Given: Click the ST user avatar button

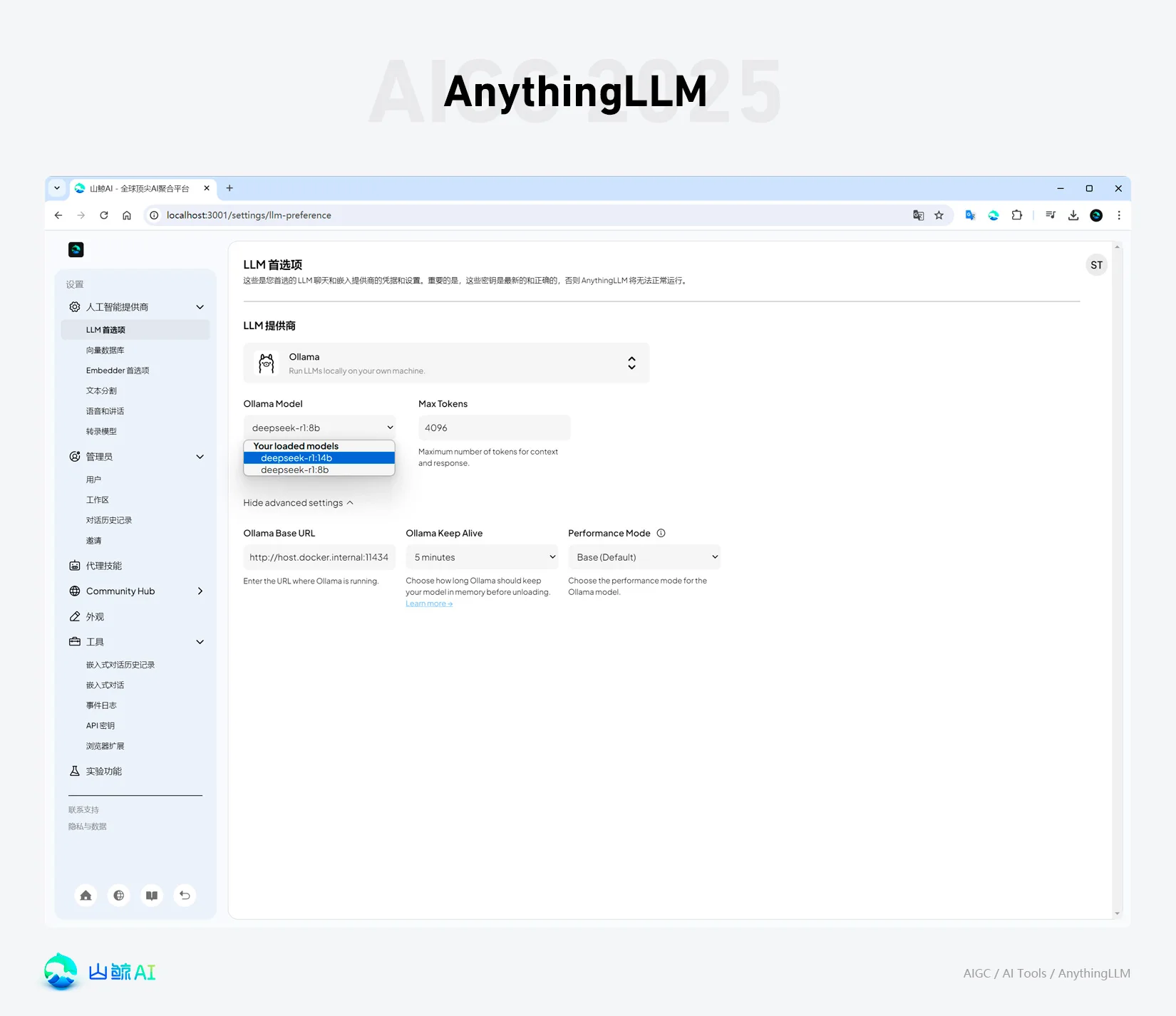Looking at the screenshot, I should 1096,265.
